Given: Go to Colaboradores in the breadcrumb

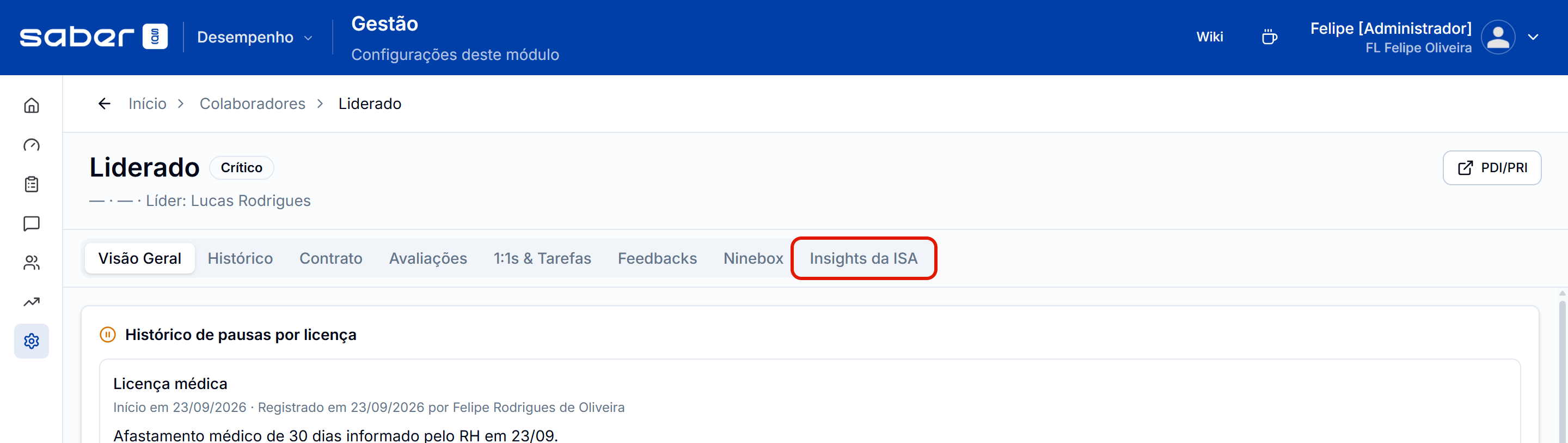Looking at the screenshot, I should (x=253, y=104).
